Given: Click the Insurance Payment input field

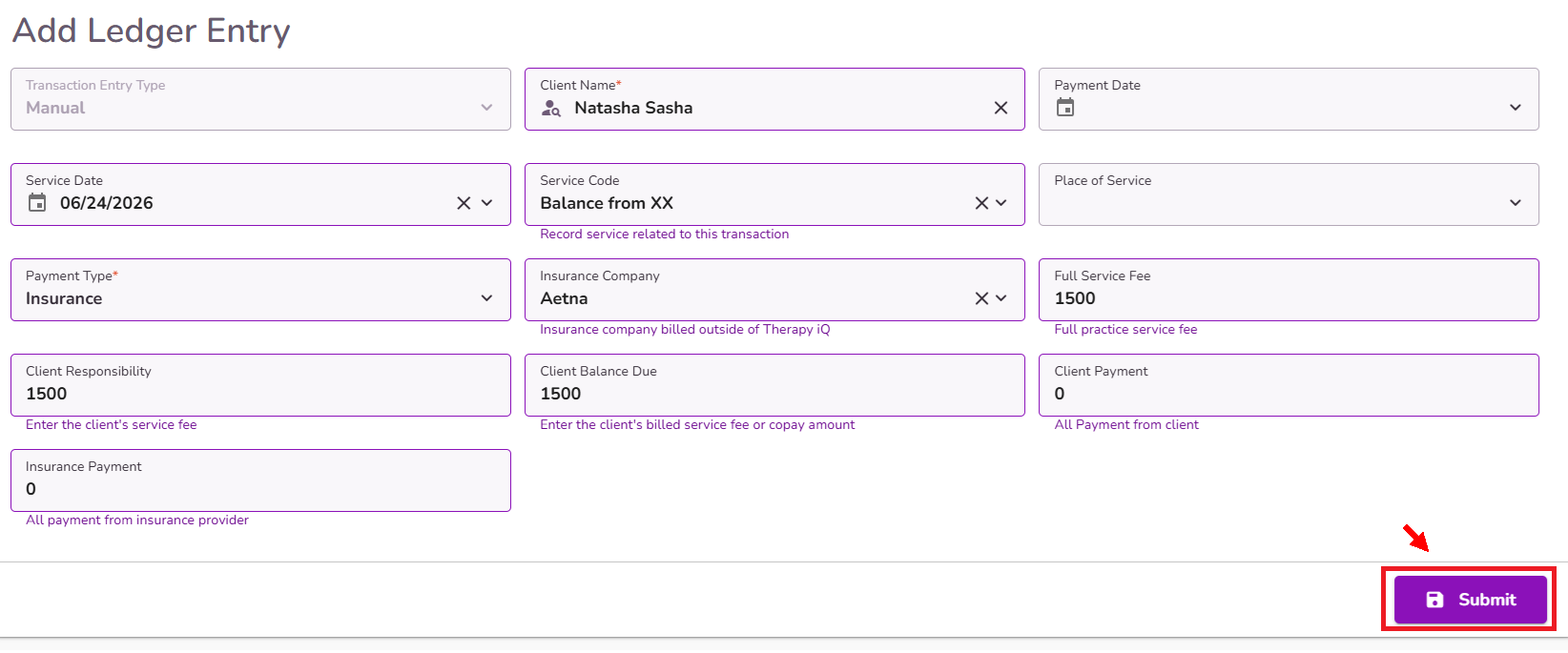Looking at the screenshot, I should tap(260, 480).
